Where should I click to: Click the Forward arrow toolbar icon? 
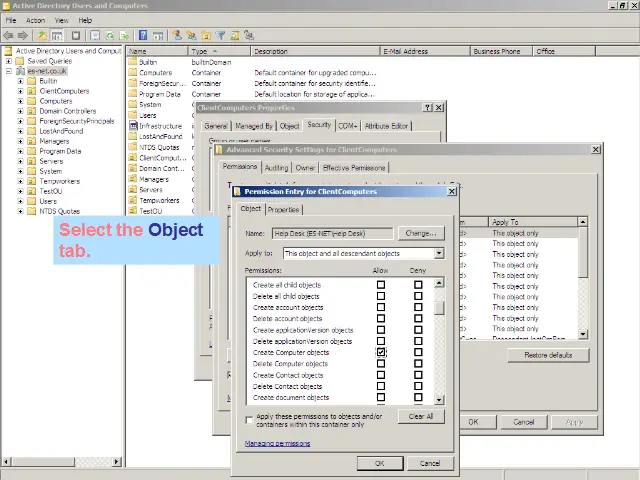pyautogui.click(x=23, y=36)
